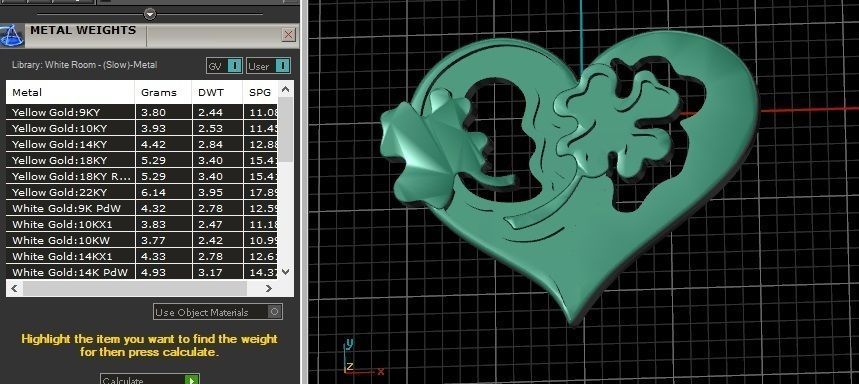
Task: Click green play arrow on Calculate
Action: (192, 380)
